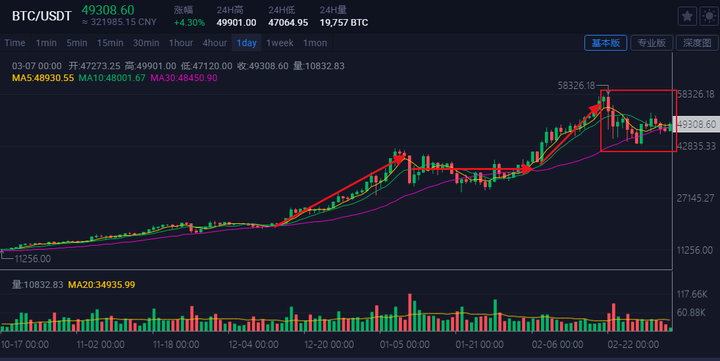Click the 24H high value 49901.00
The image size is (720, 361).
point(236,23)
